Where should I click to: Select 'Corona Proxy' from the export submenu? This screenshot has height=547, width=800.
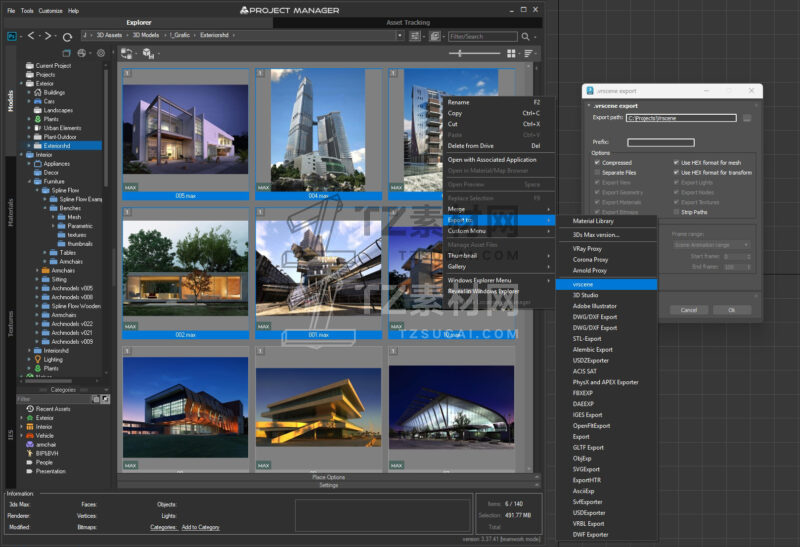[589, 259]
